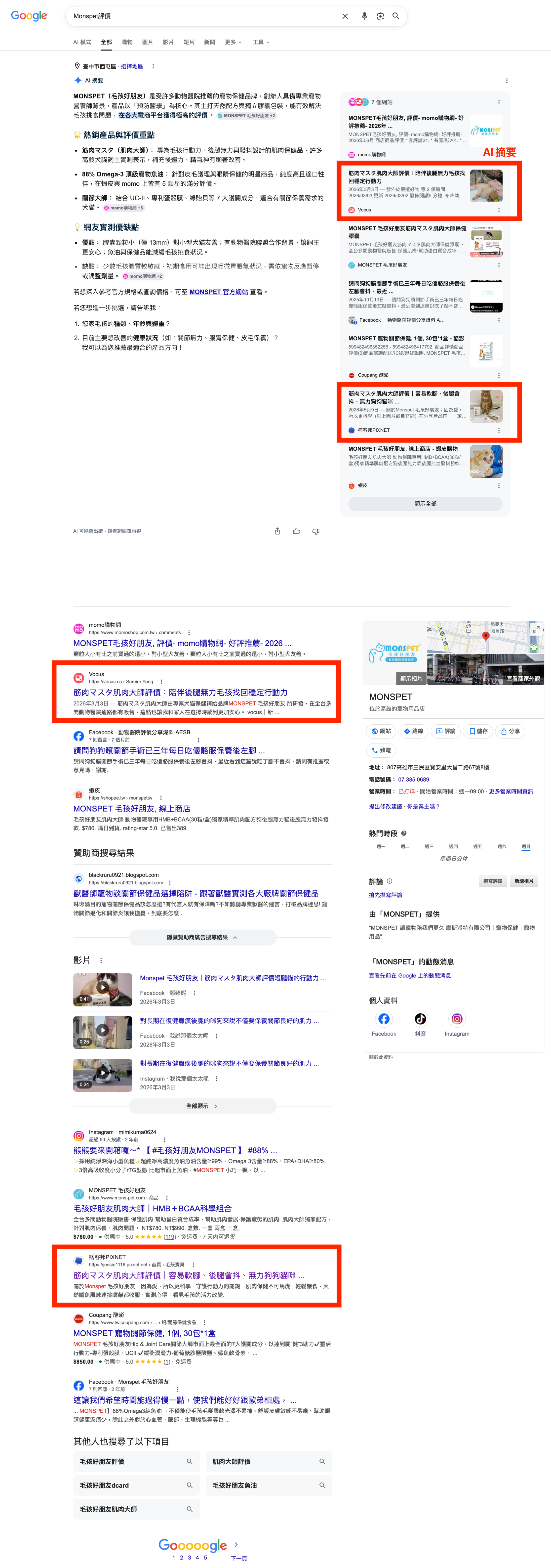Open the three-dot menu for momo購物網 result
The image size is (551, 1568).
[x=189, y=632]
